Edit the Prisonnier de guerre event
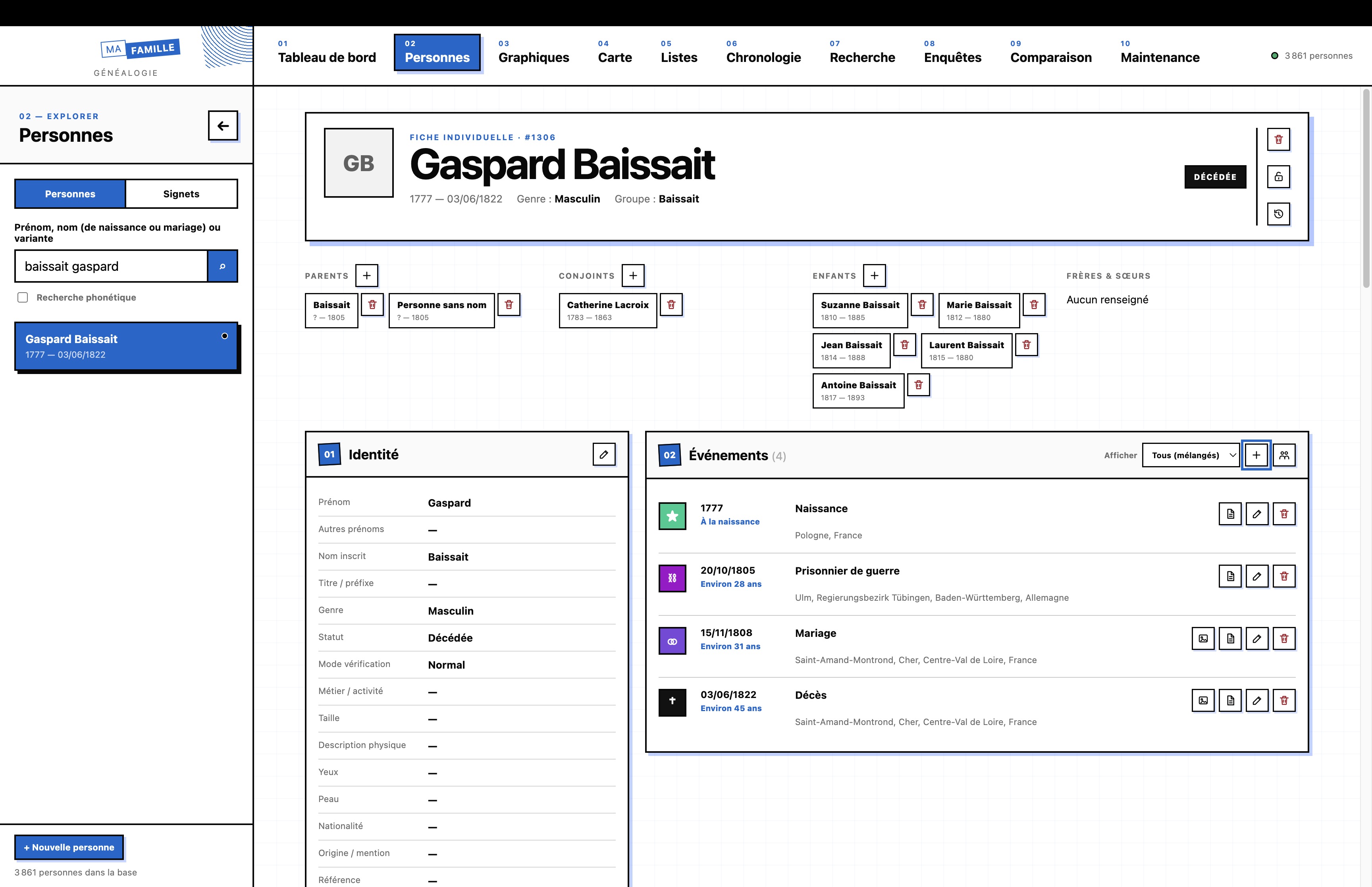Screen dimensions: 1372x887 [1257, 576]
